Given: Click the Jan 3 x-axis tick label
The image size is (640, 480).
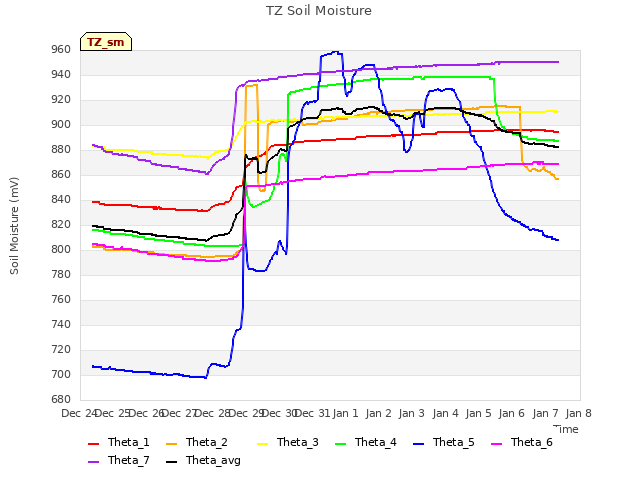Looking at the screenshot, I should click(412, 413).
